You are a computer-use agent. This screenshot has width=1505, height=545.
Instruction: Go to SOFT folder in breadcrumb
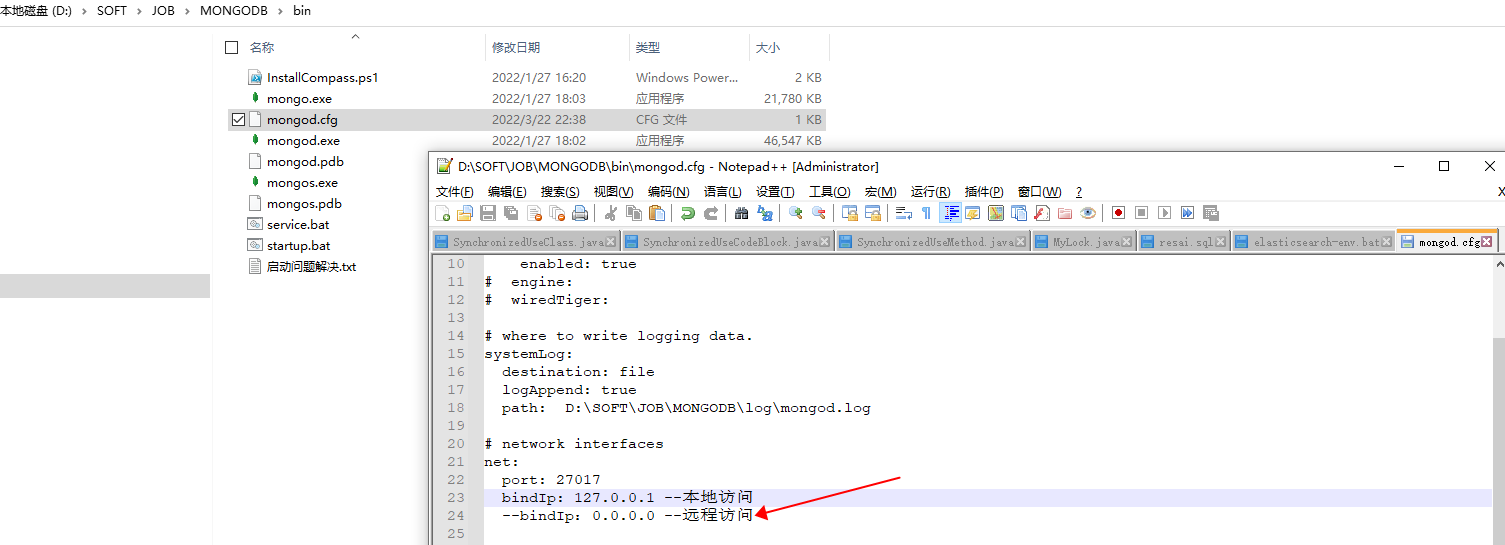(x=112, y=12)
